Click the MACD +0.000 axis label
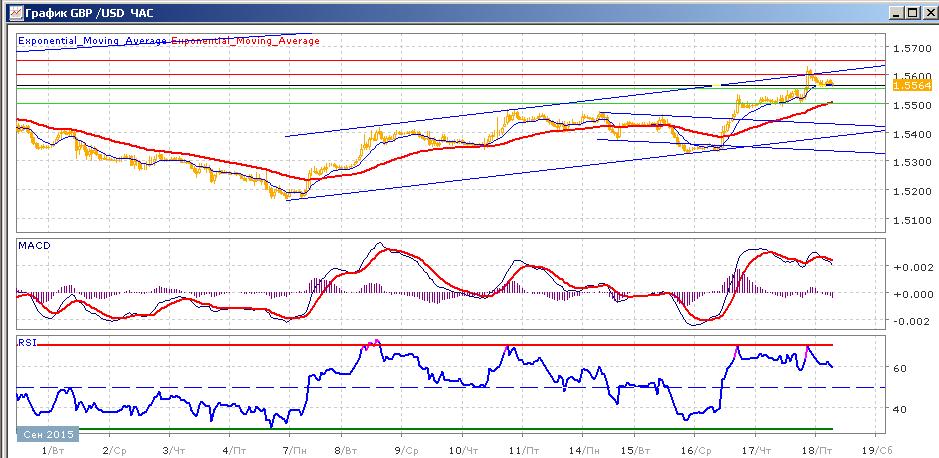 (x=913, y=294)
